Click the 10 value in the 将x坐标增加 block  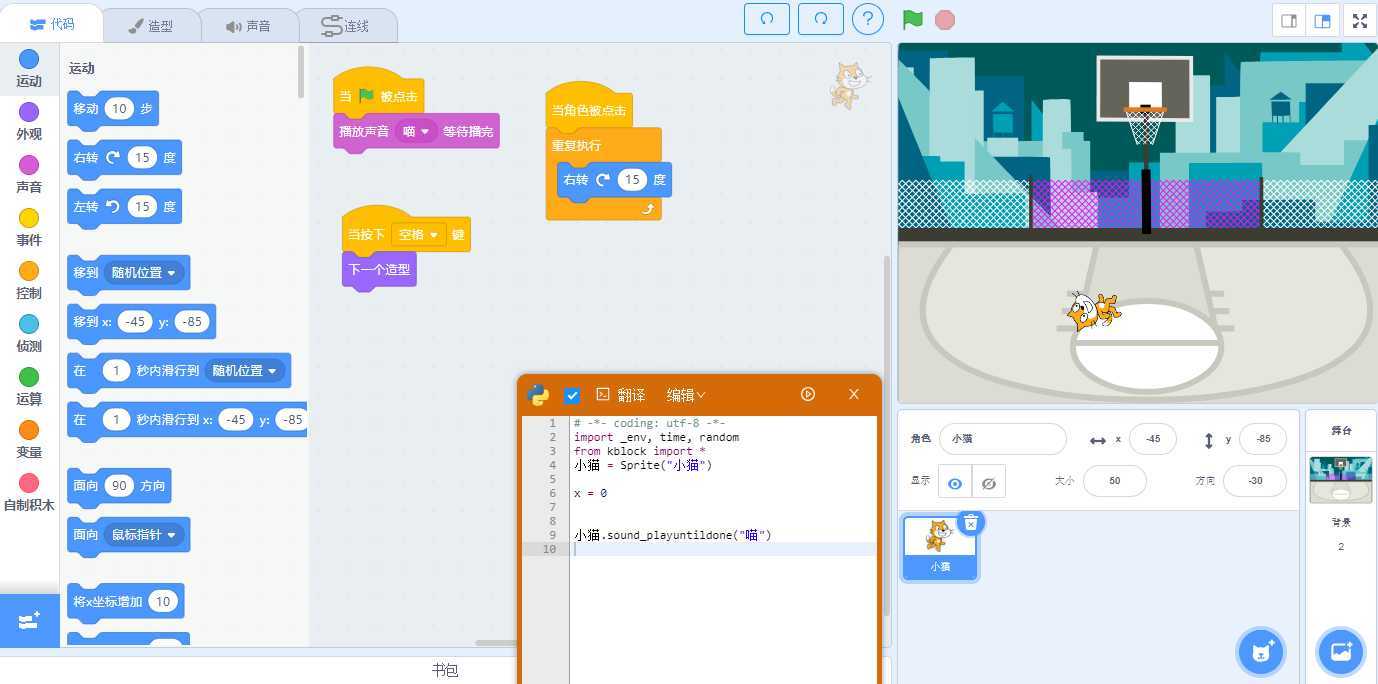(x=163, y=601)
